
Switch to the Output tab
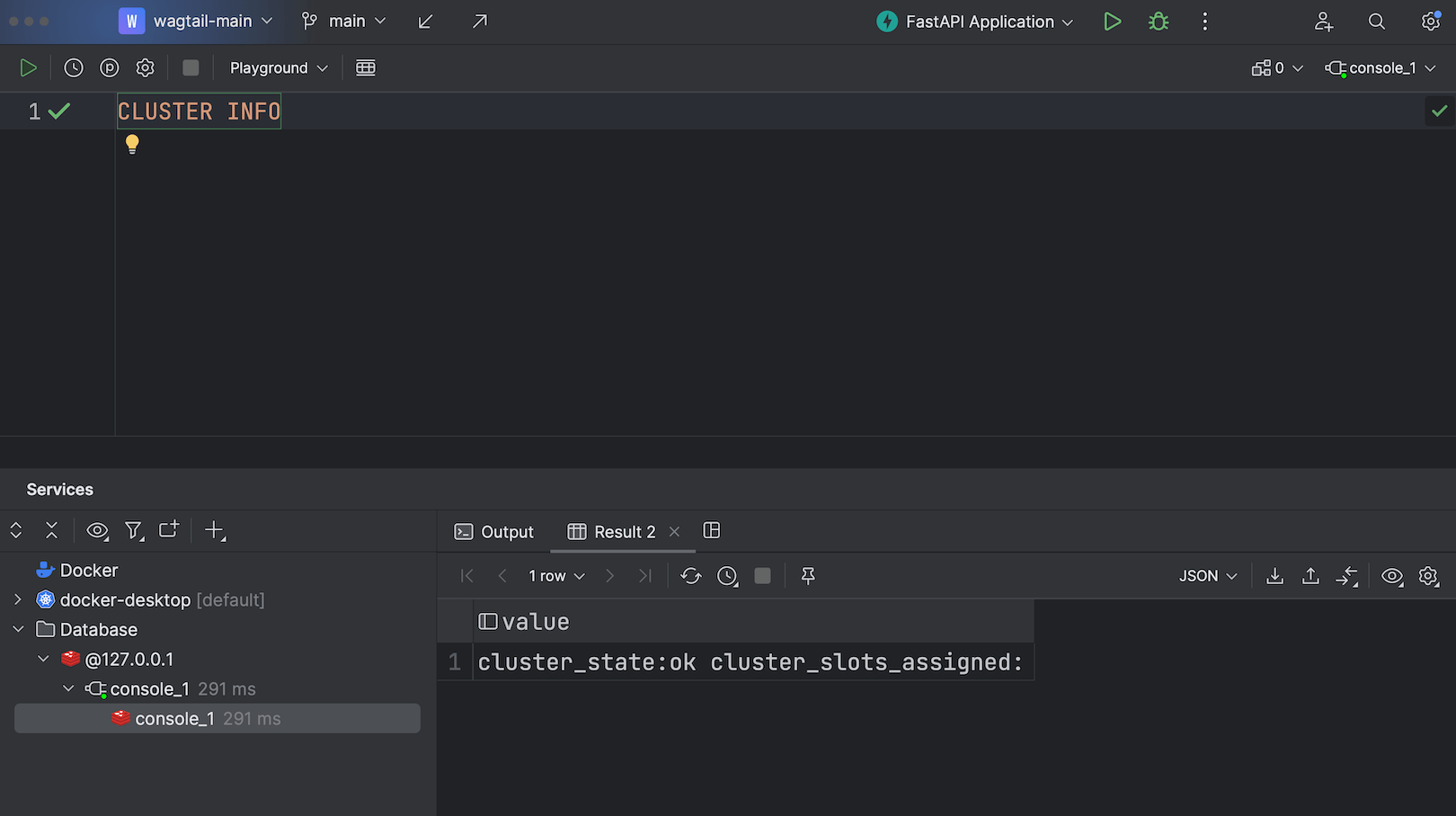click(494, 532)
